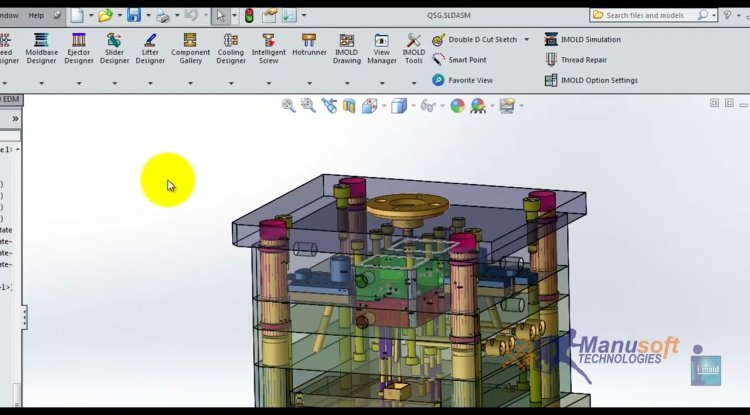
Task: Expand dropdown under Component Gallery
Action: tap(190, 83)
